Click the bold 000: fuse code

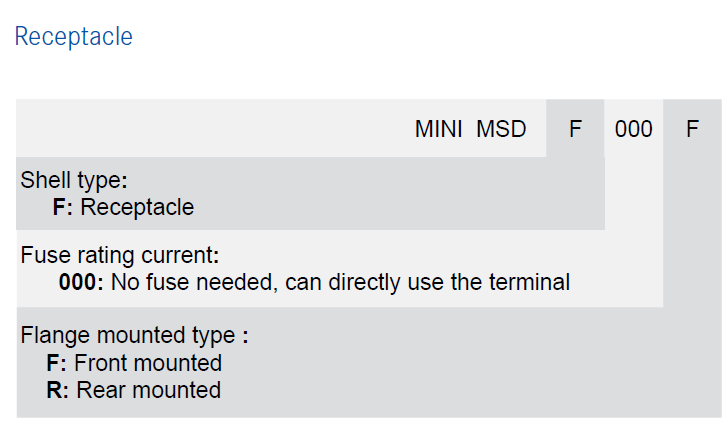pos(81,282)
